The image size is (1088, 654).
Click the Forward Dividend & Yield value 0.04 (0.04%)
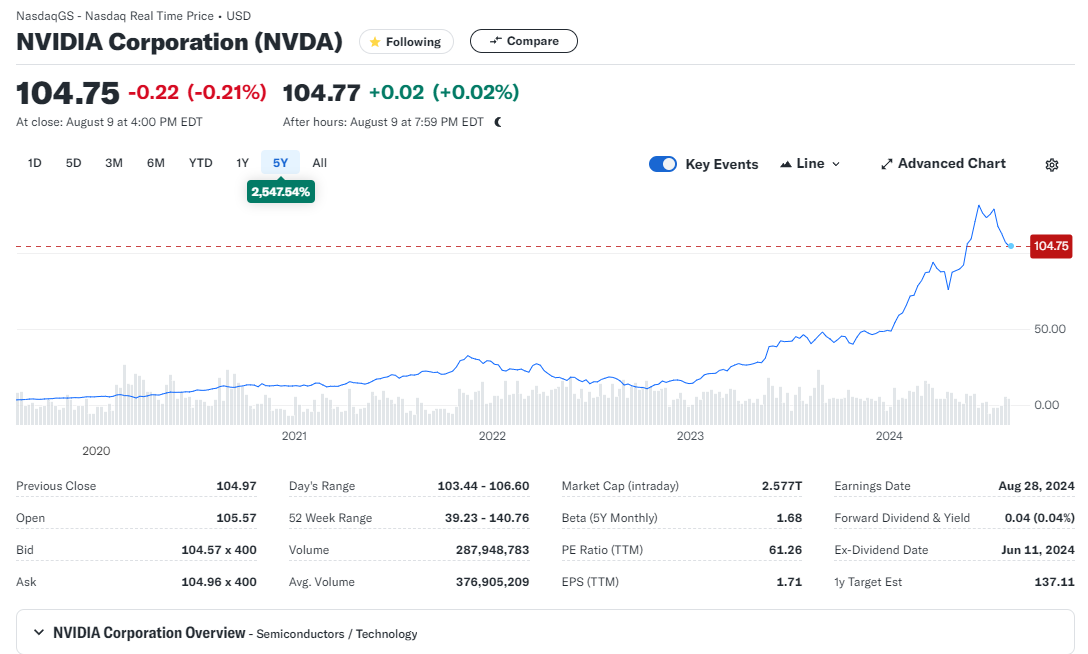tap(1039, 518)
